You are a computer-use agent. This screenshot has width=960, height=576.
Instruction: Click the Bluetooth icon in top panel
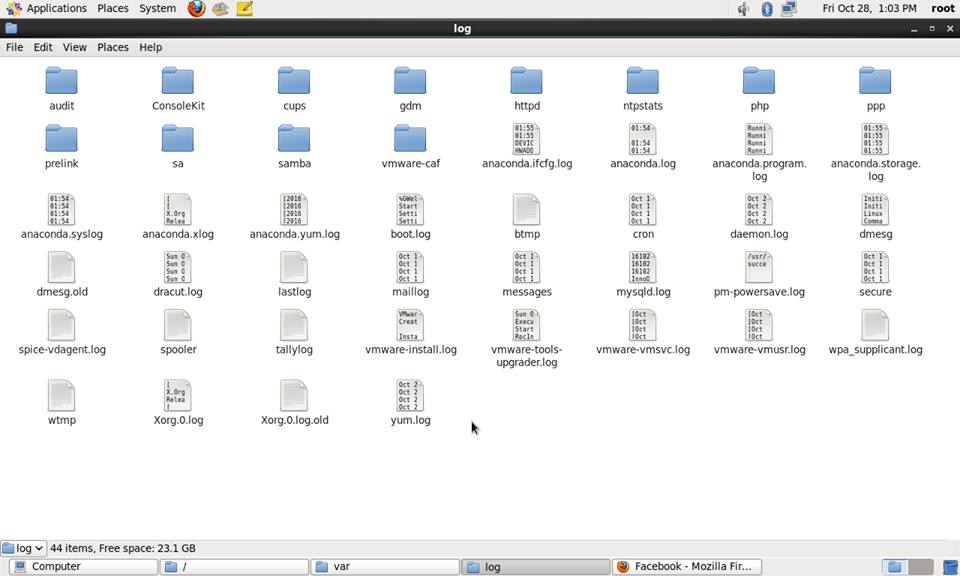tap(767, 9)
